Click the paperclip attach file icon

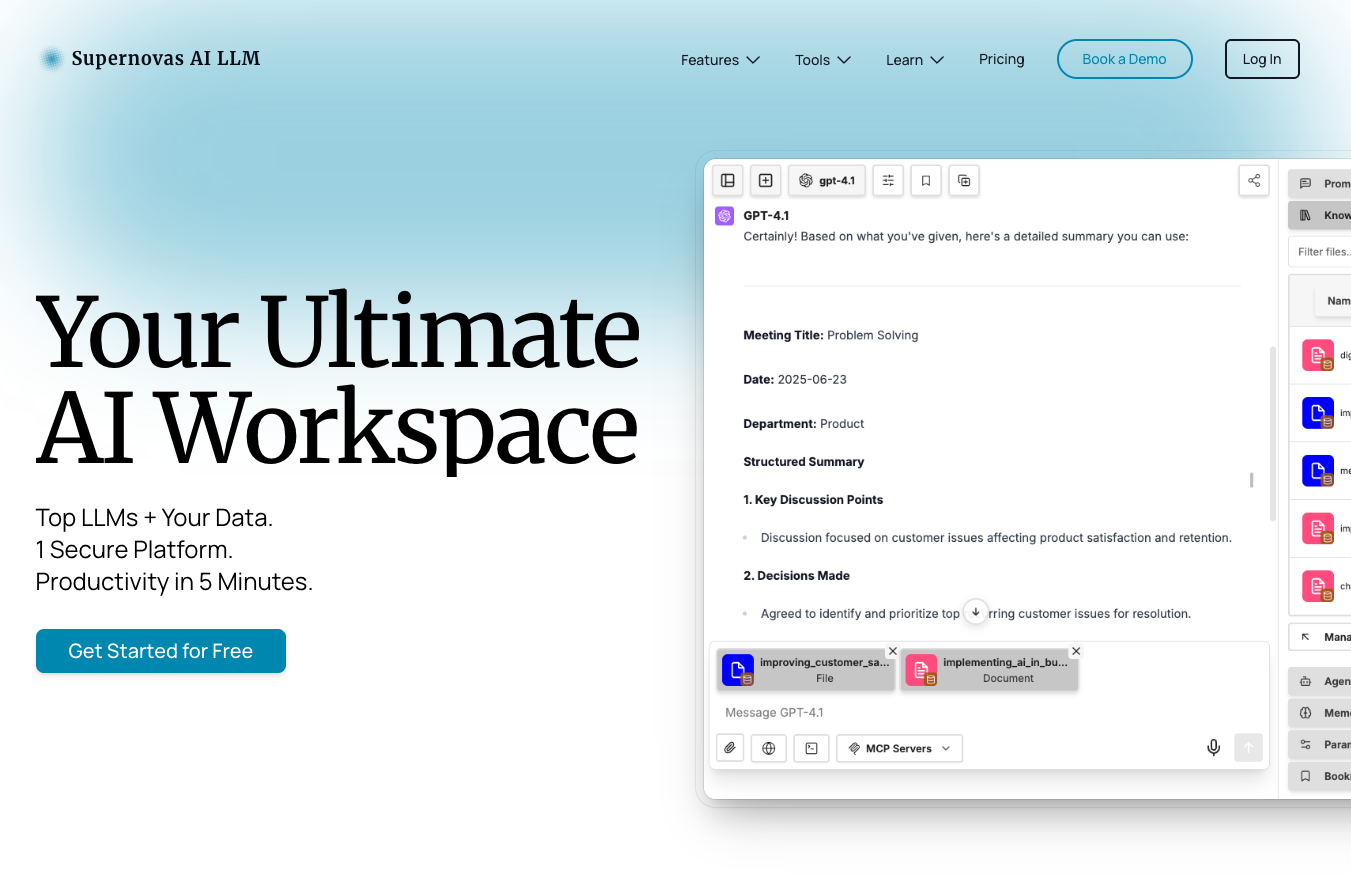coord(731,748)
